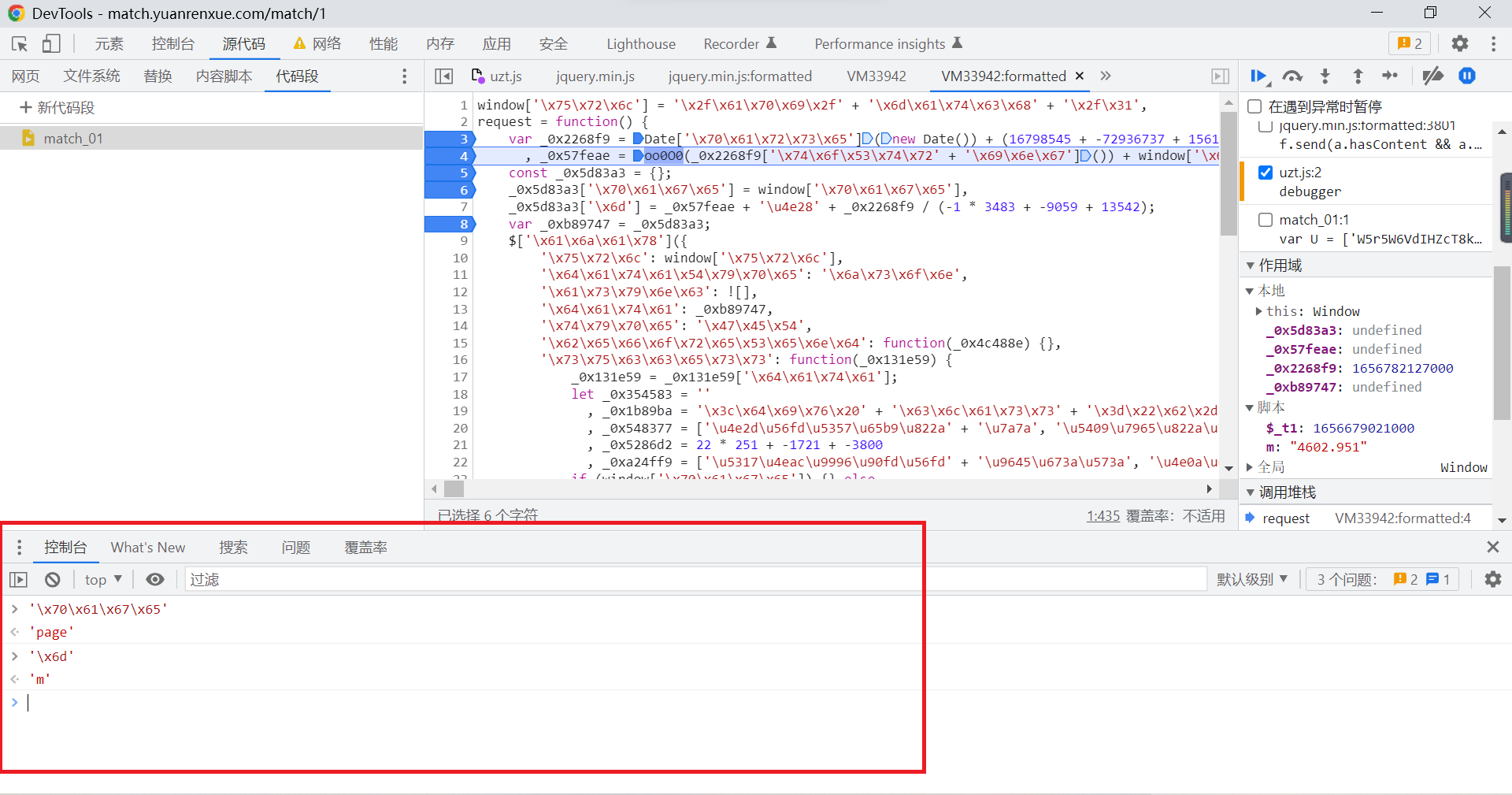Uncheck the uzt.js:2 debugger breakpoint

coord(1266,173)
